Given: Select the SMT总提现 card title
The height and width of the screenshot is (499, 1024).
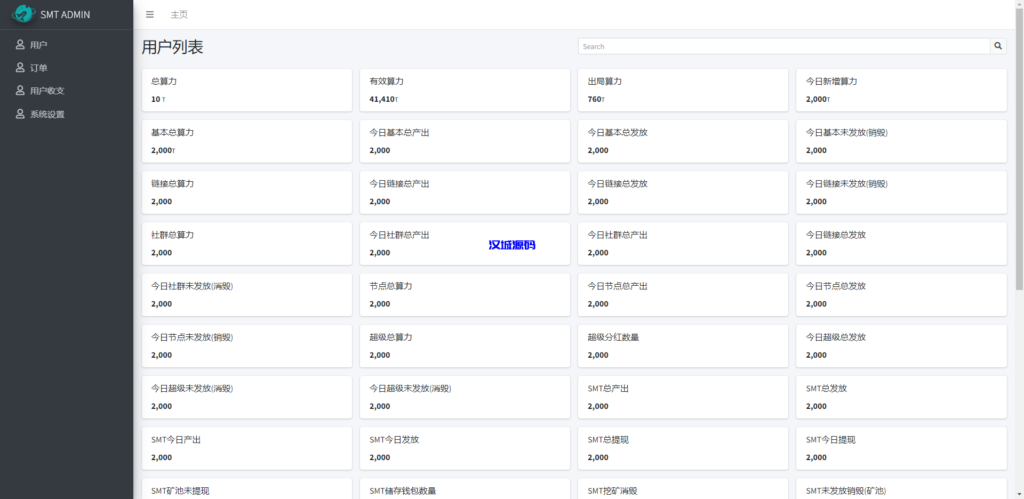Looking at the screenshot, I should click(608, 440).
